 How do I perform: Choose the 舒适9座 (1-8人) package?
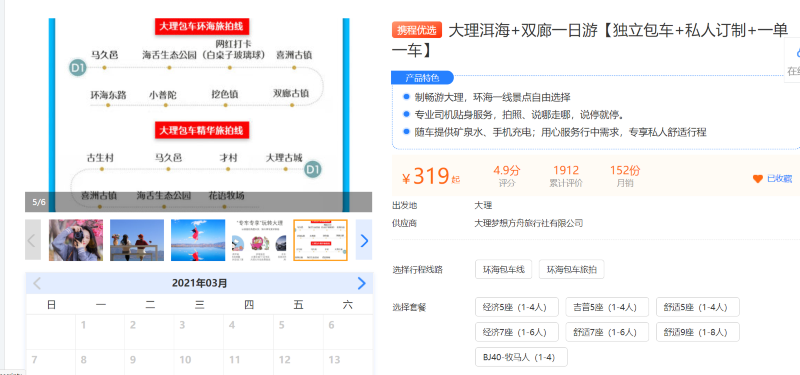697,332
